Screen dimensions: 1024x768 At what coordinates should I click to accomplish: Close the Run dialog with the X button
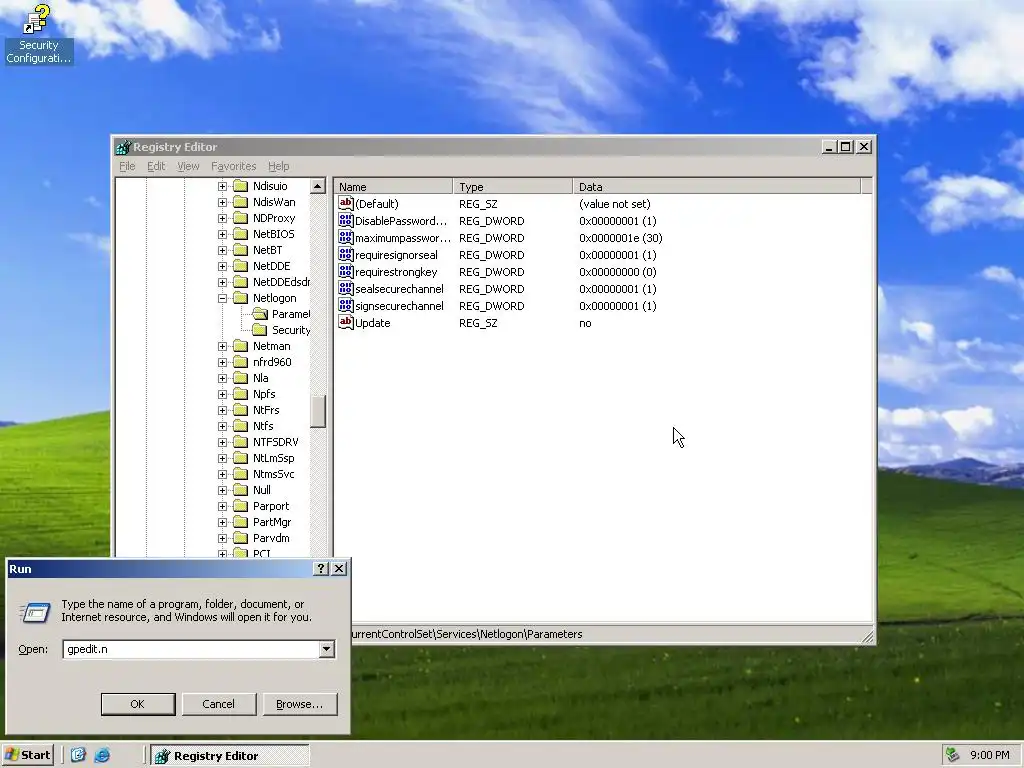[x=339, y=569]
